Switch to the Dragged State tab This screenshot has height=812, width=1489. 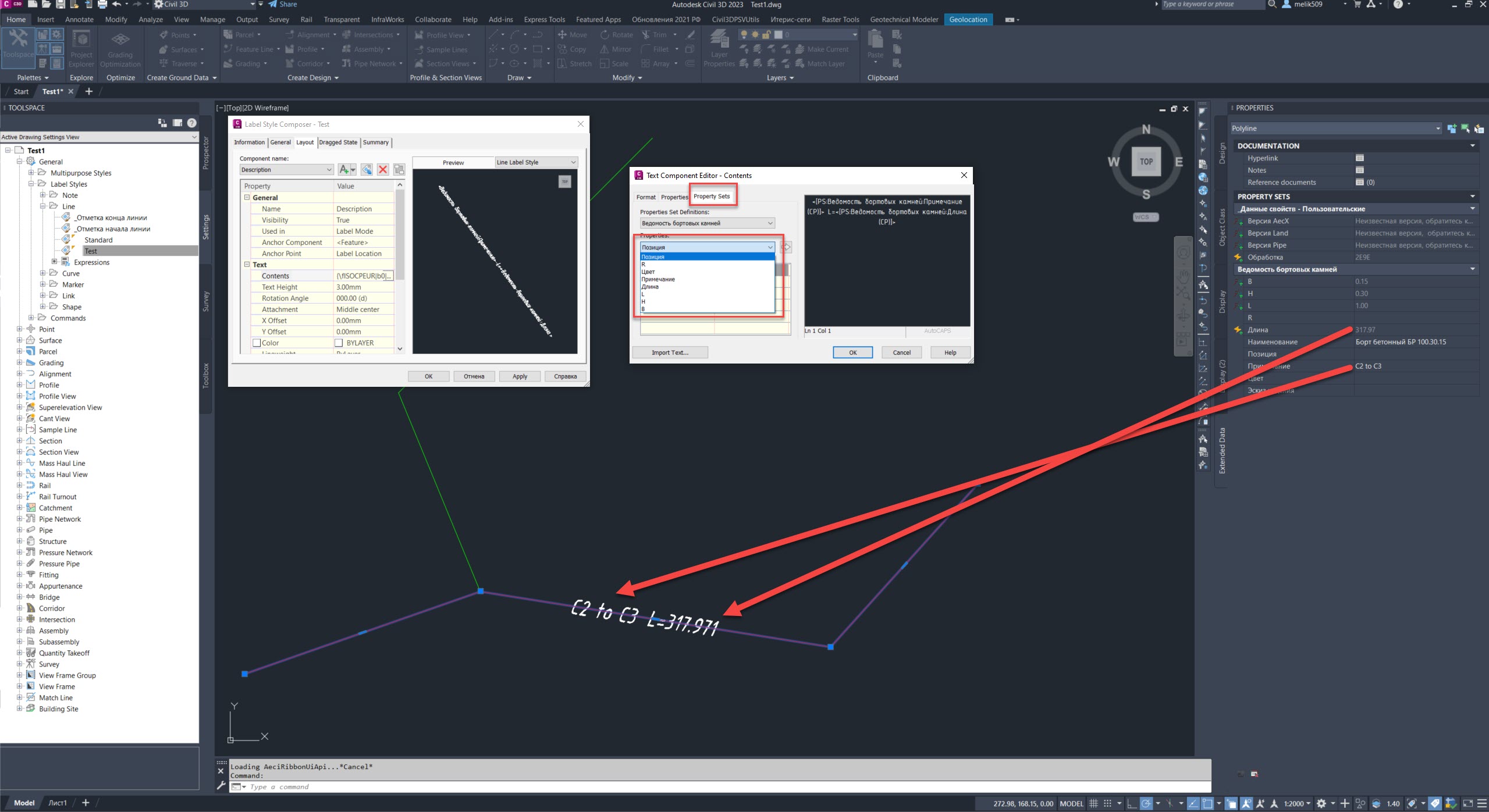tap(337, 143)
